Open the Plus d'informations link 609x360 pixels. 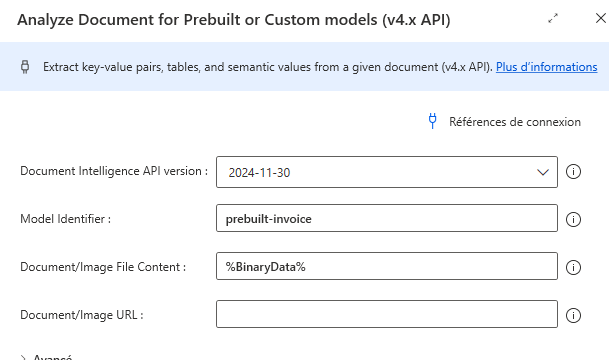coord(546,67)
